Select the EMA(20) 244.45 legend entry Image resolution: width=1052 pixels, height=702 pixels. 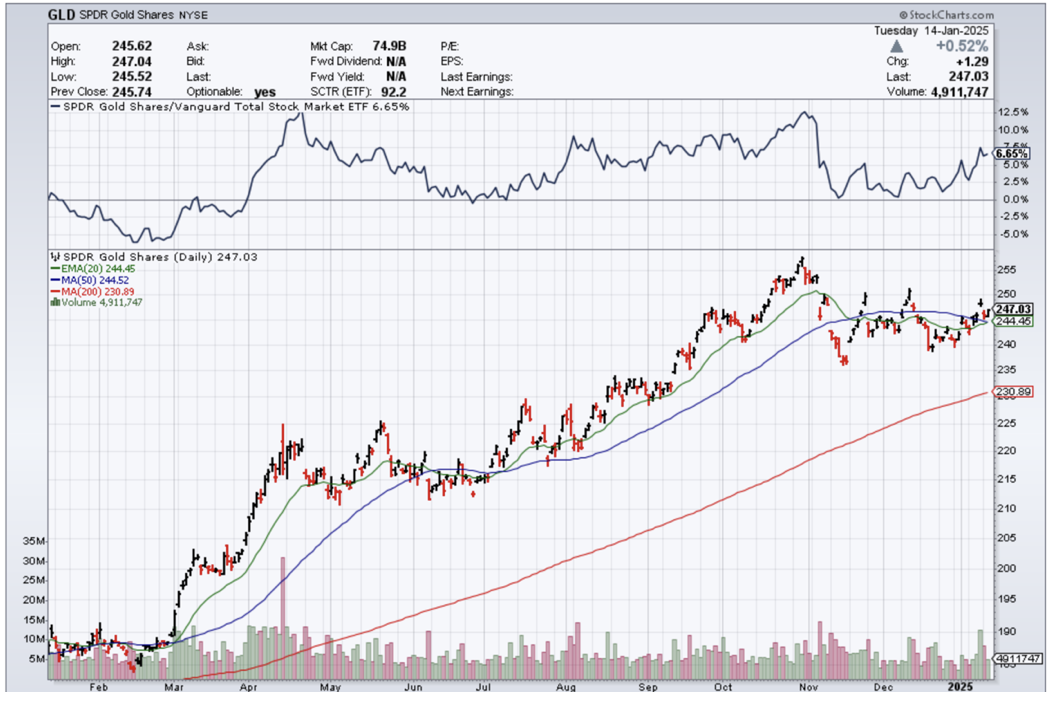pyautogui.click(x=94, y=268)
